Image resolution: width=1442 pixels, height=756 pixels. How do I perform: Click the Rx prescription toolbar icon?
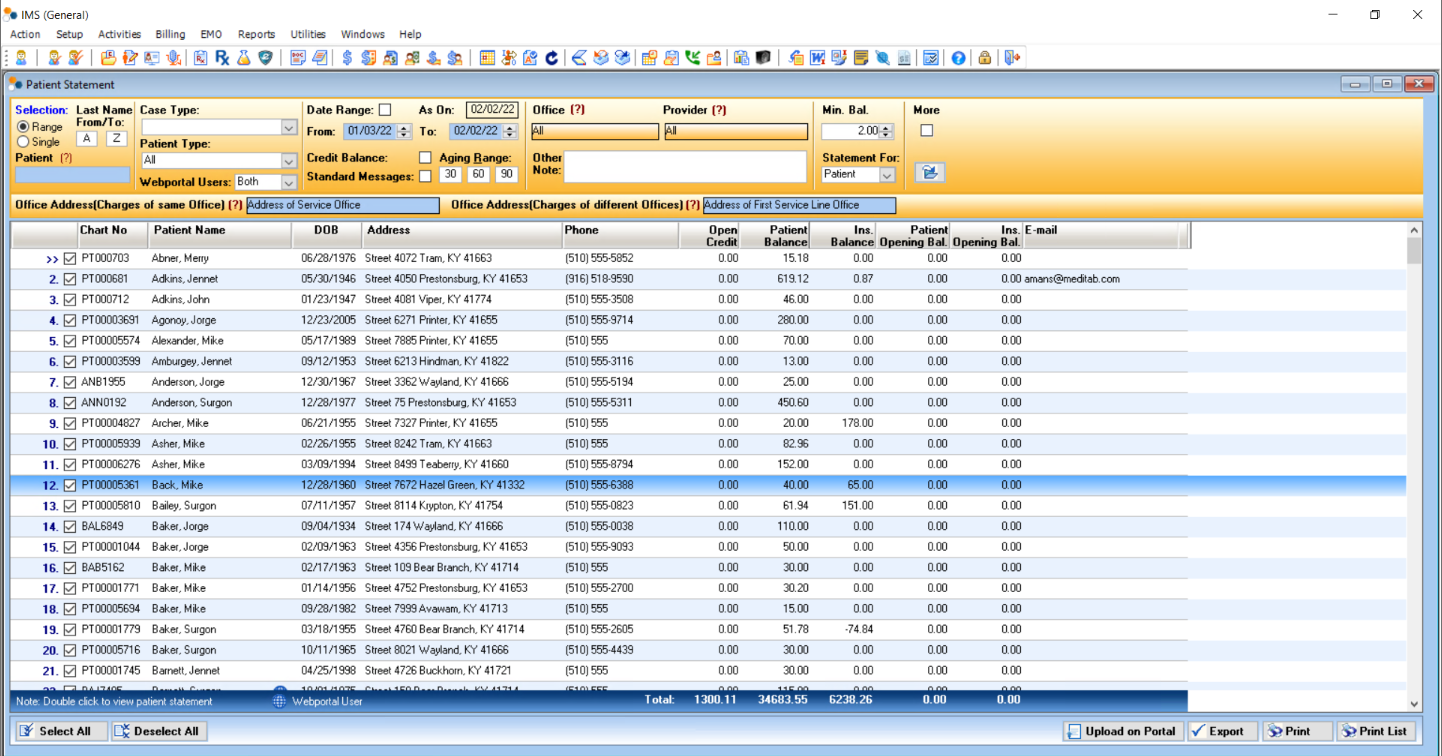click(222, 58)
